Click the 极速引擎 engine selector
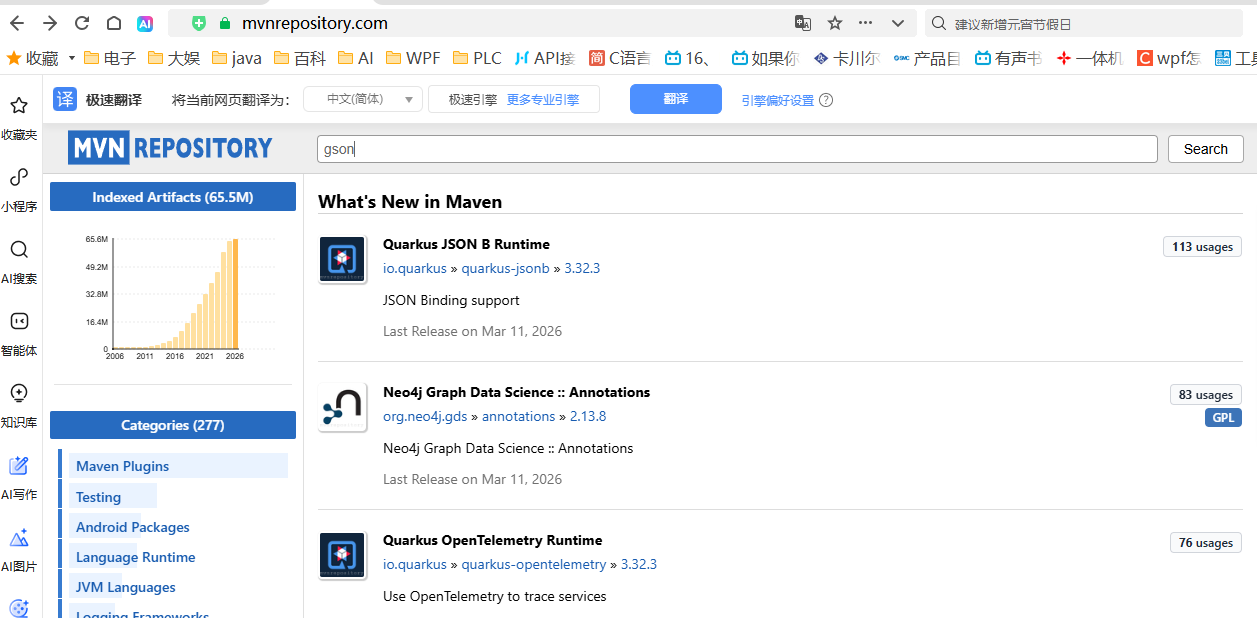This screenshot has width=1257, height=618. click(472, 99)
